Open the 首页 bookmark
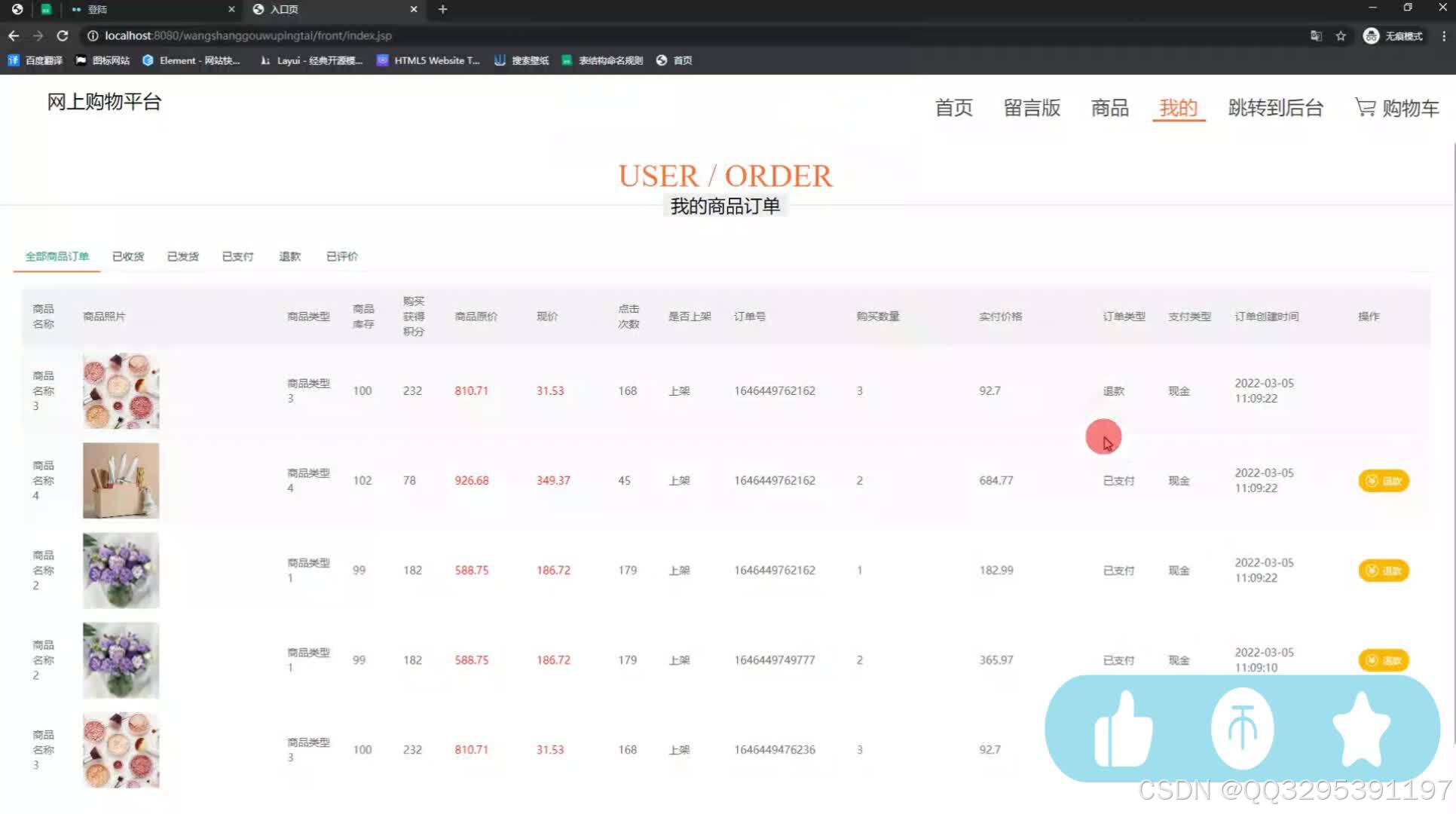Image resolution: width=1456 pixels, height=814 pixels. pyautogui.click(x=674, y=60)
